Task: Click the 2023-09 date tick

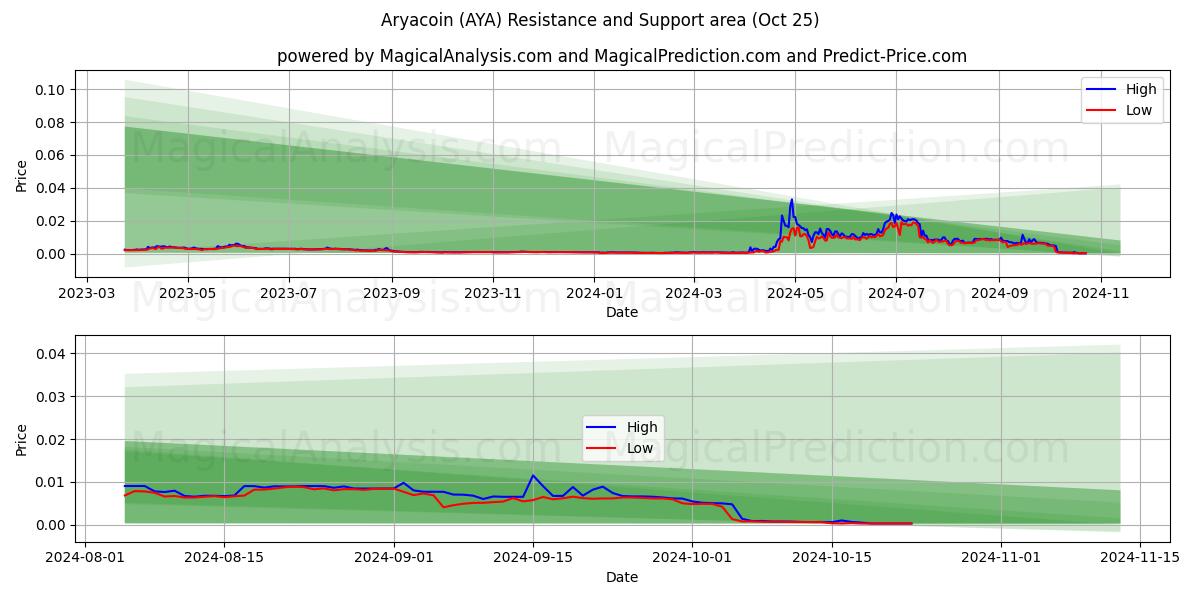Action: (x=392, y=293)
